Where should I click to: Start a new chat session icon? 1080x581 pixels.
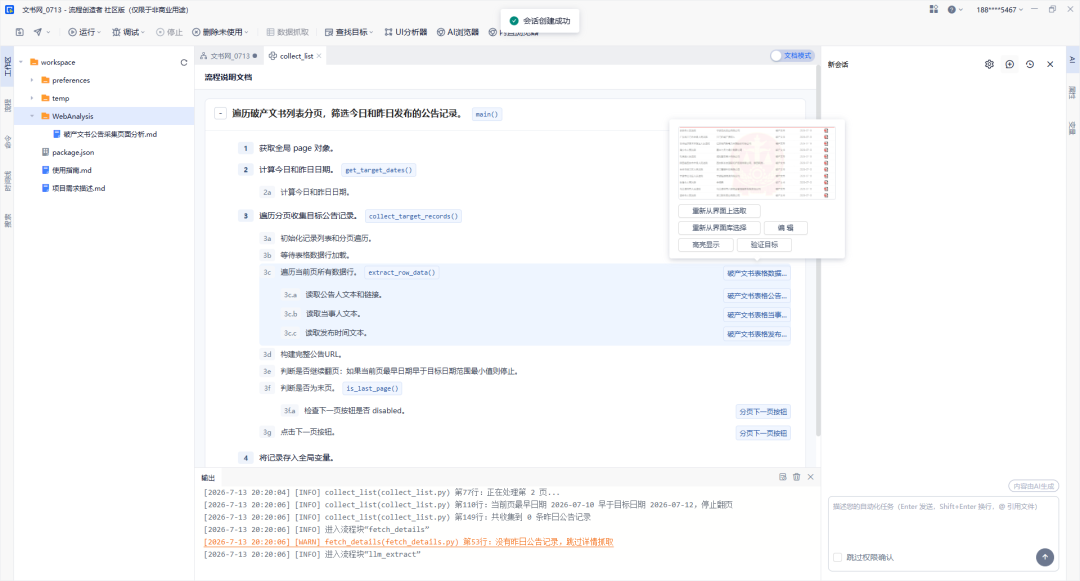pyautogui.click(x=1010, y=64)
